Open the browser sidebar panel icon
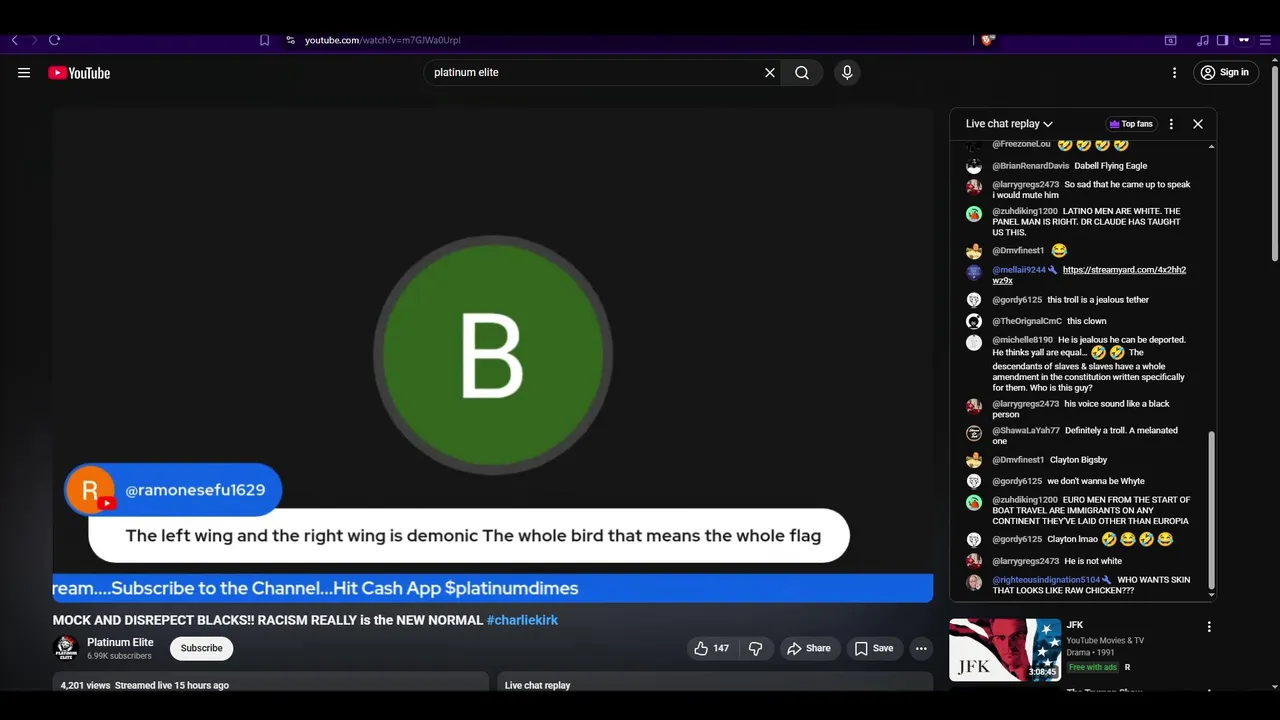The width and height of the screenshot is (1280, 720). 1222,40
